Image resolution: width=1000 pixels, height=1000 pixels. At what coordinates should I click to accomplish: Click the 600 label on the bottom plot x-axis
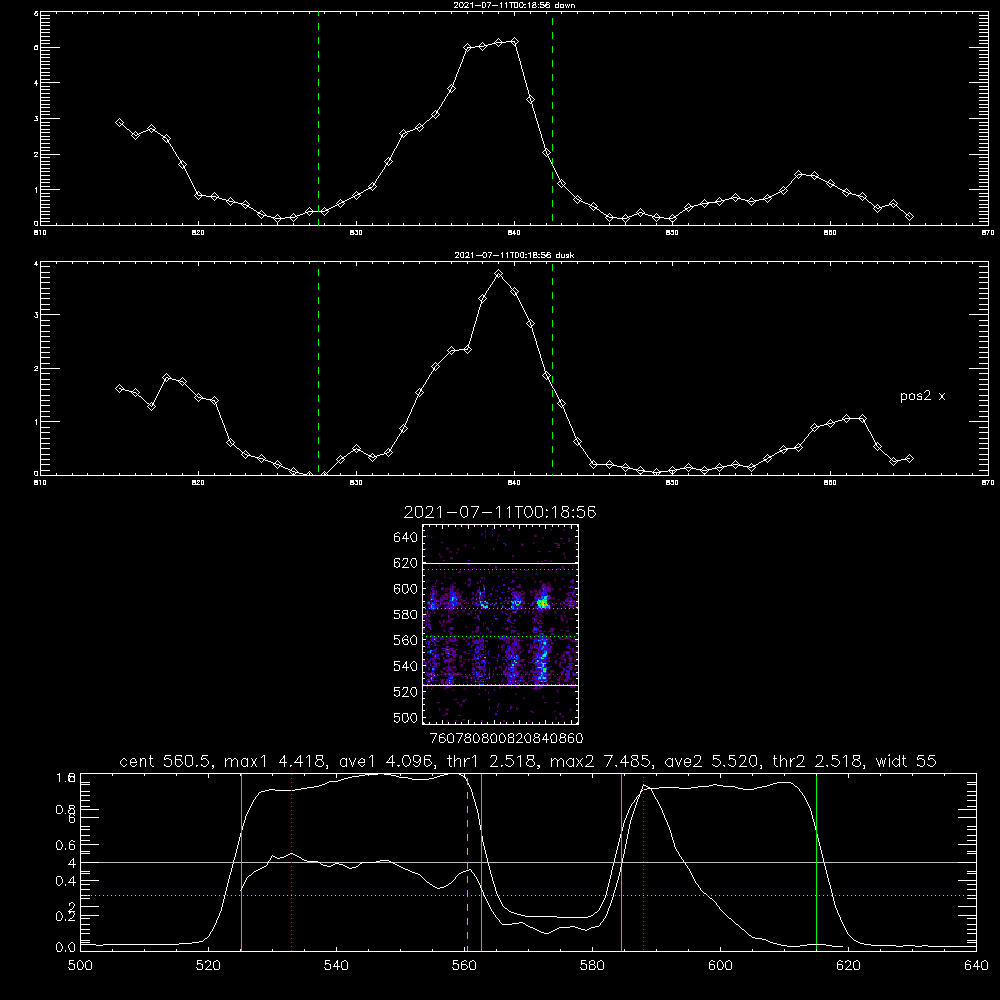tap(721, 966)
